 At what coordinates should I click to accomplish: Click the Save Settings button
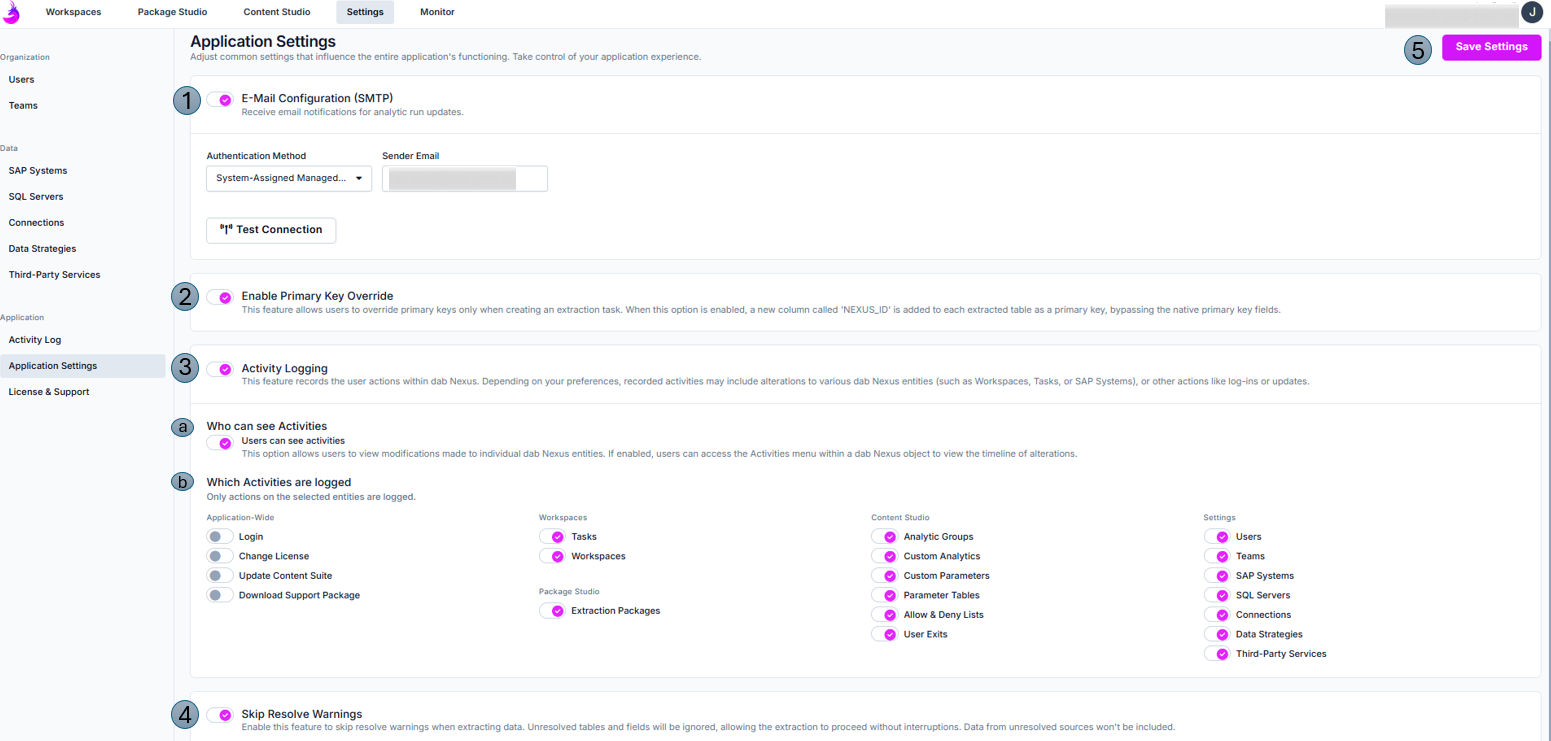click(1491, 47)
